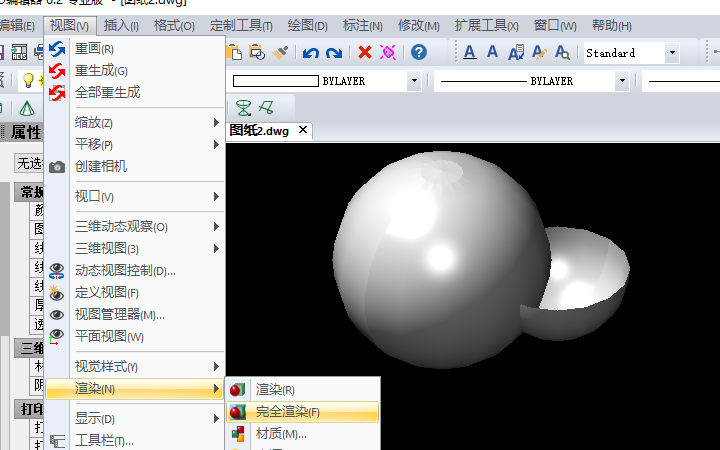Click the red X delete icon
Image resolution: width=720 pixels, height=450 pixels.
(365, 52)
